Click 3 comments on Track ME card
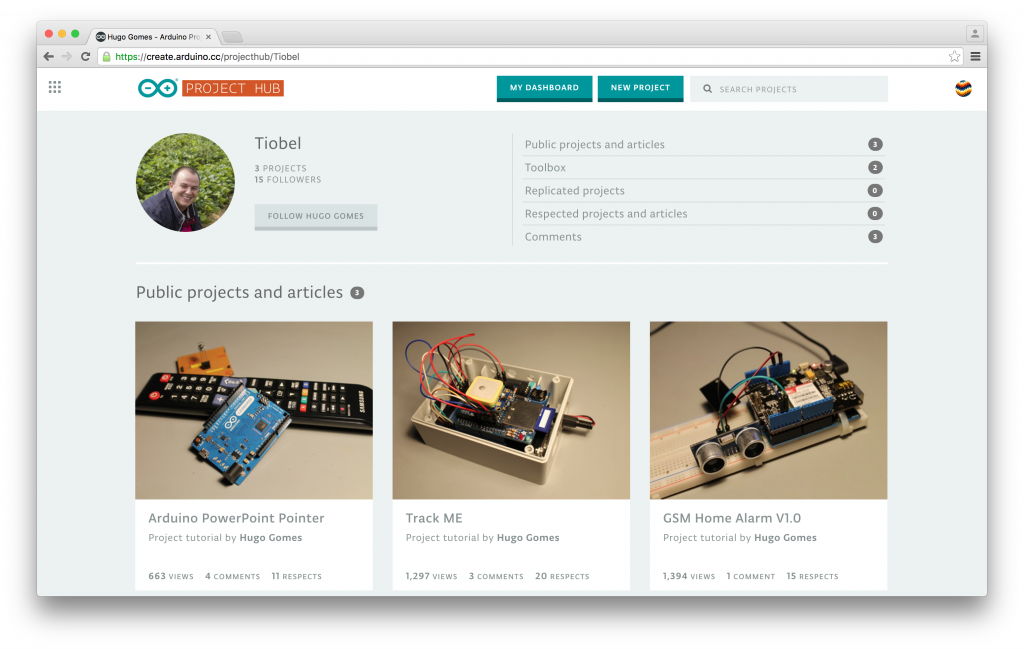The width and height of the screenshot is (1024, 649). click(496, 577)
